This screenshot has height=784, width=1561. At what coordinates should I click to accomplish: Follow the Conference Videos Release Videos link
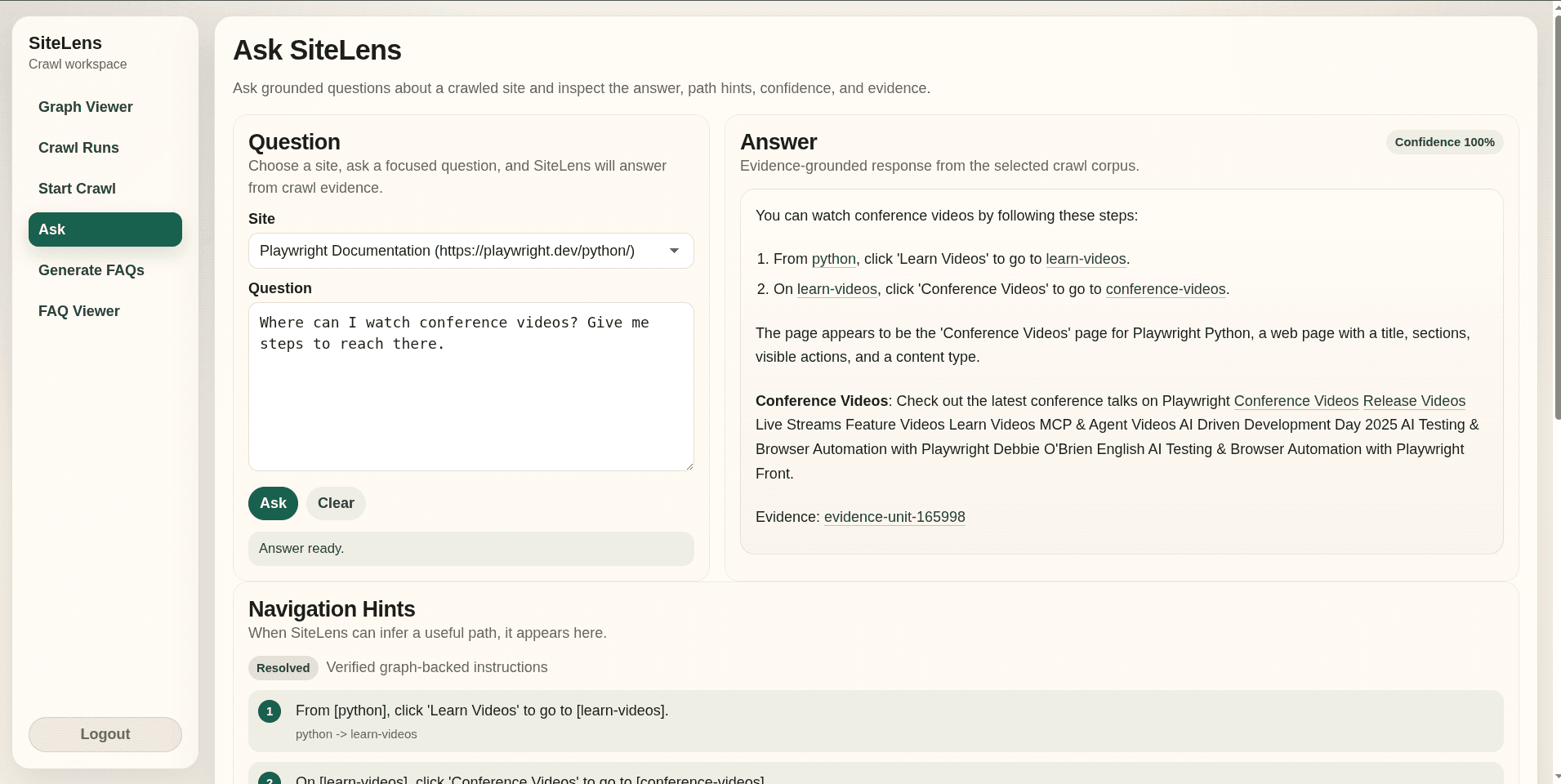pyautogui.click(x=1349, y=401)
